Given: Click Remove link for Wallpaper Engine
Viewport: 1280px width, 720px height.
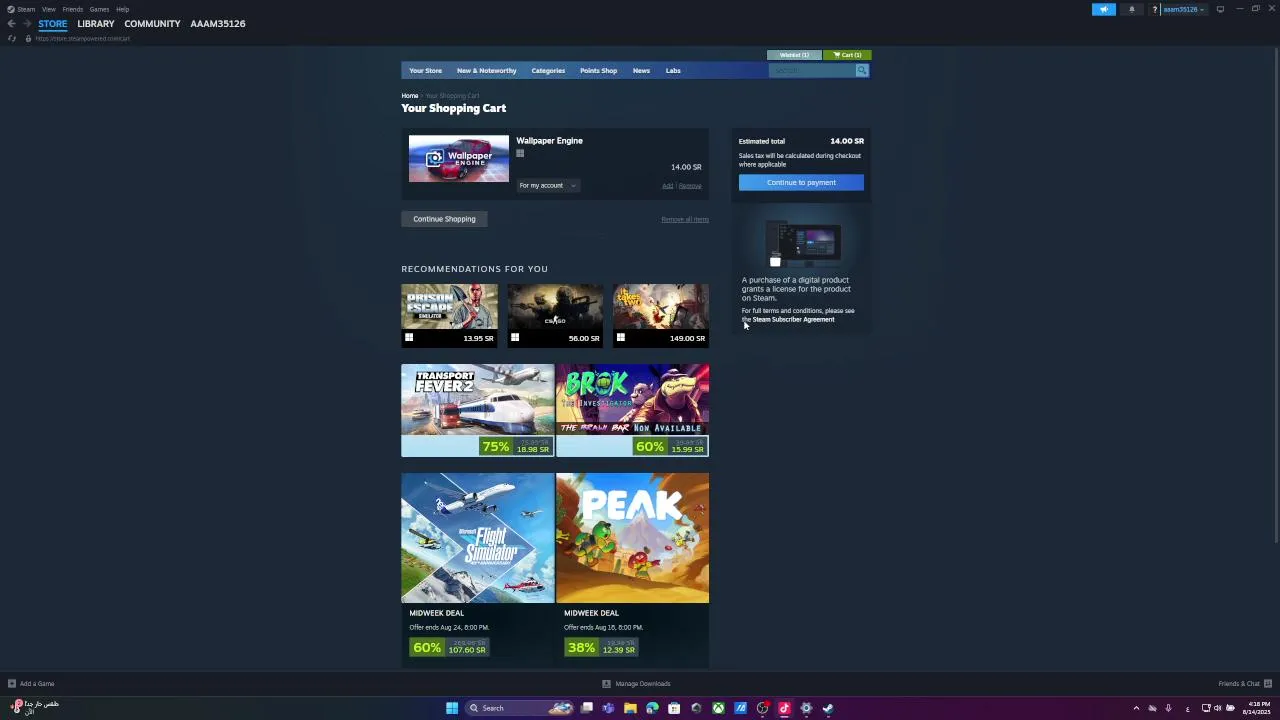Looking at the screenshot, I should point(690,186).
